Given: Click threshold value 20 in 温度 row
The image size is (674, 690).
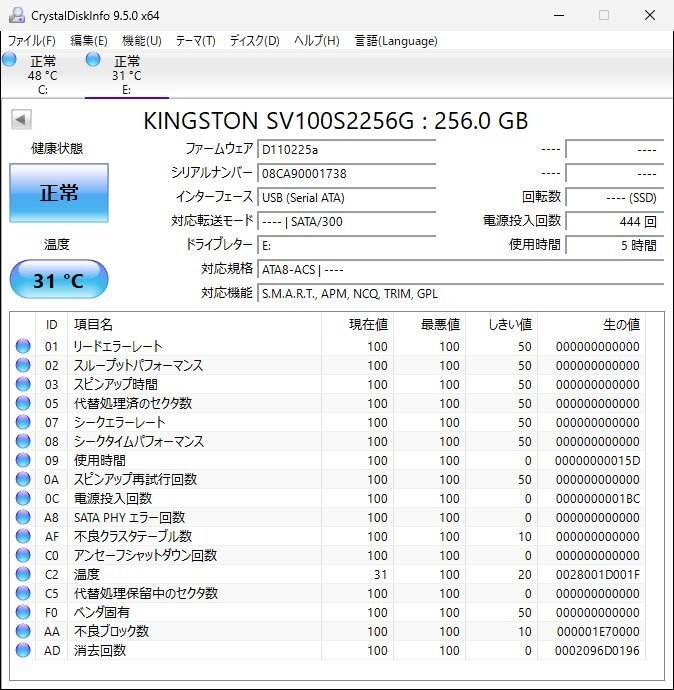Looking at the screenshot, I should coord(524,575).
